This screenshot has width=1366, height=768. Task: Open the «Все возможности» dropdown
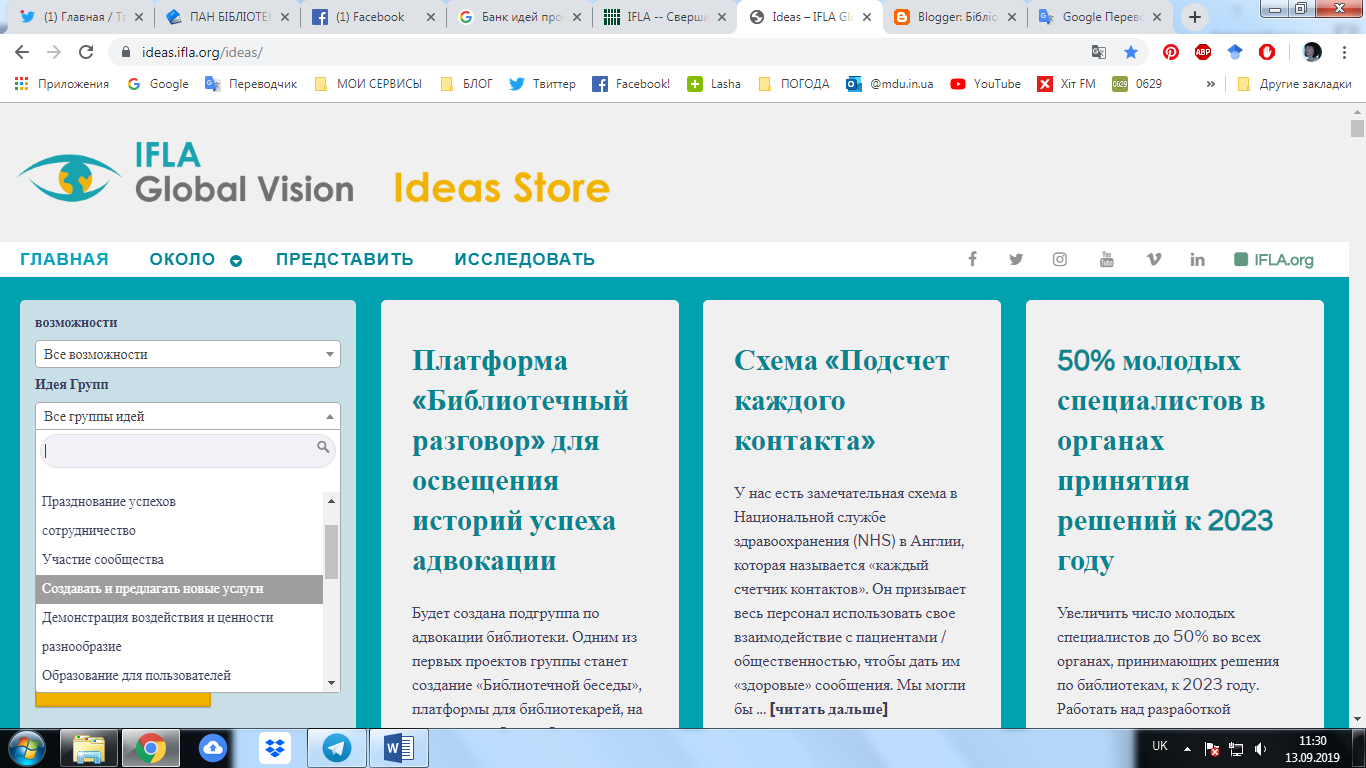click(x=188, y=354)
